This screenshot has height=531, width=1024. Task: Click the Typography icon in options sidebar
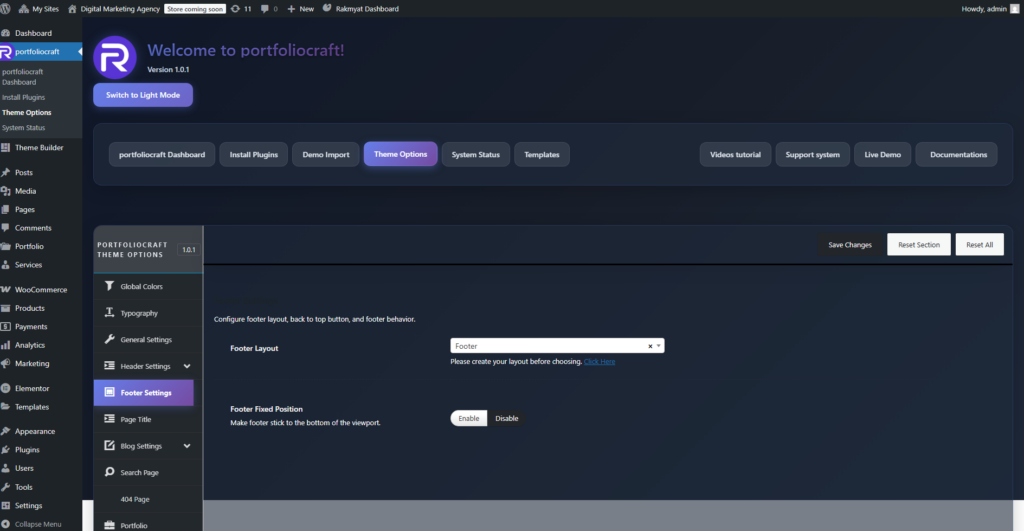pos(110,313)
